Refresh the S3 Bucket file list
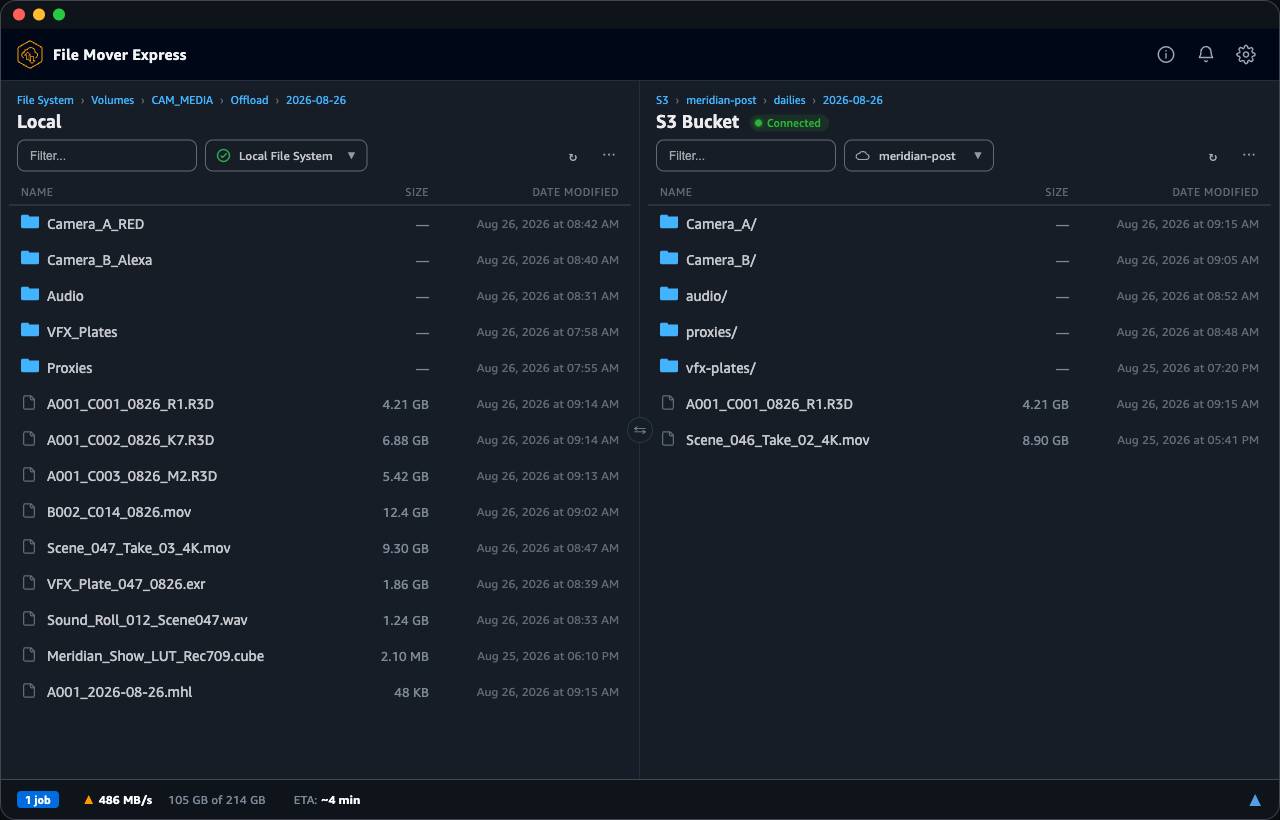Viewport: 1280px width, 820px height. (x=1213, y=156)
